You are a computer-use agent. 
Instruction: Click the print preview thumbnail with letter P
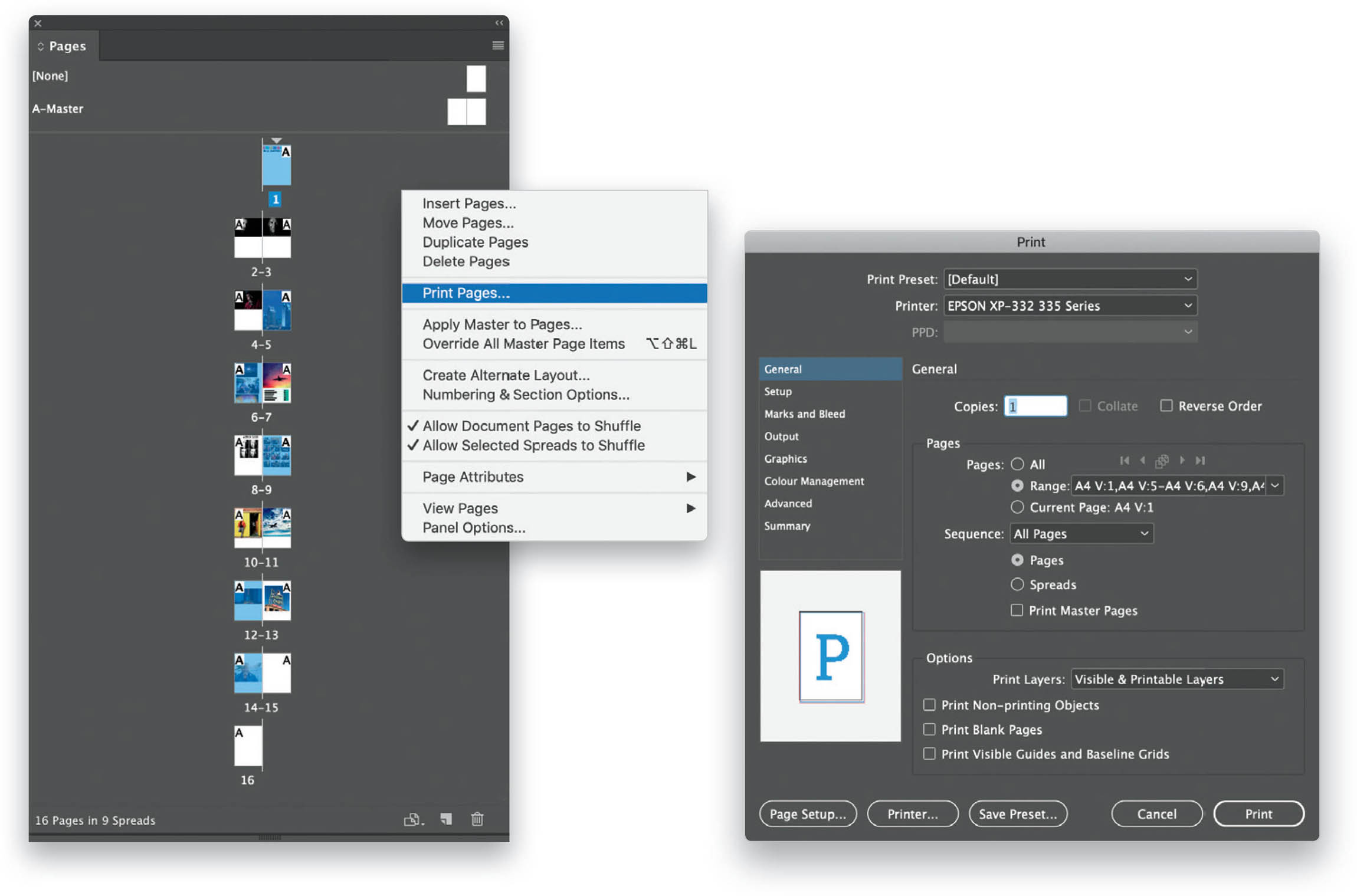pos(831,656)
